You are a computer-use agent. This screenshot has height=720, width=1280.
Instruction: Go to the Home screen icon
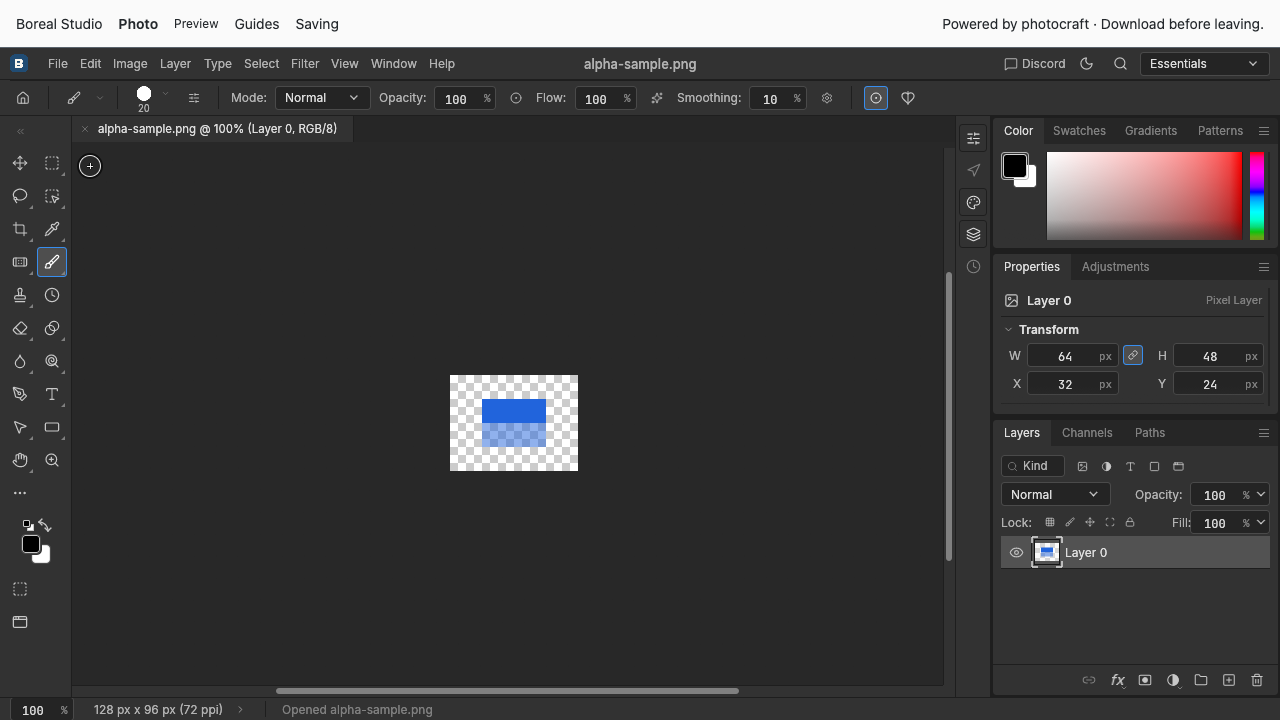coord(23,98)
